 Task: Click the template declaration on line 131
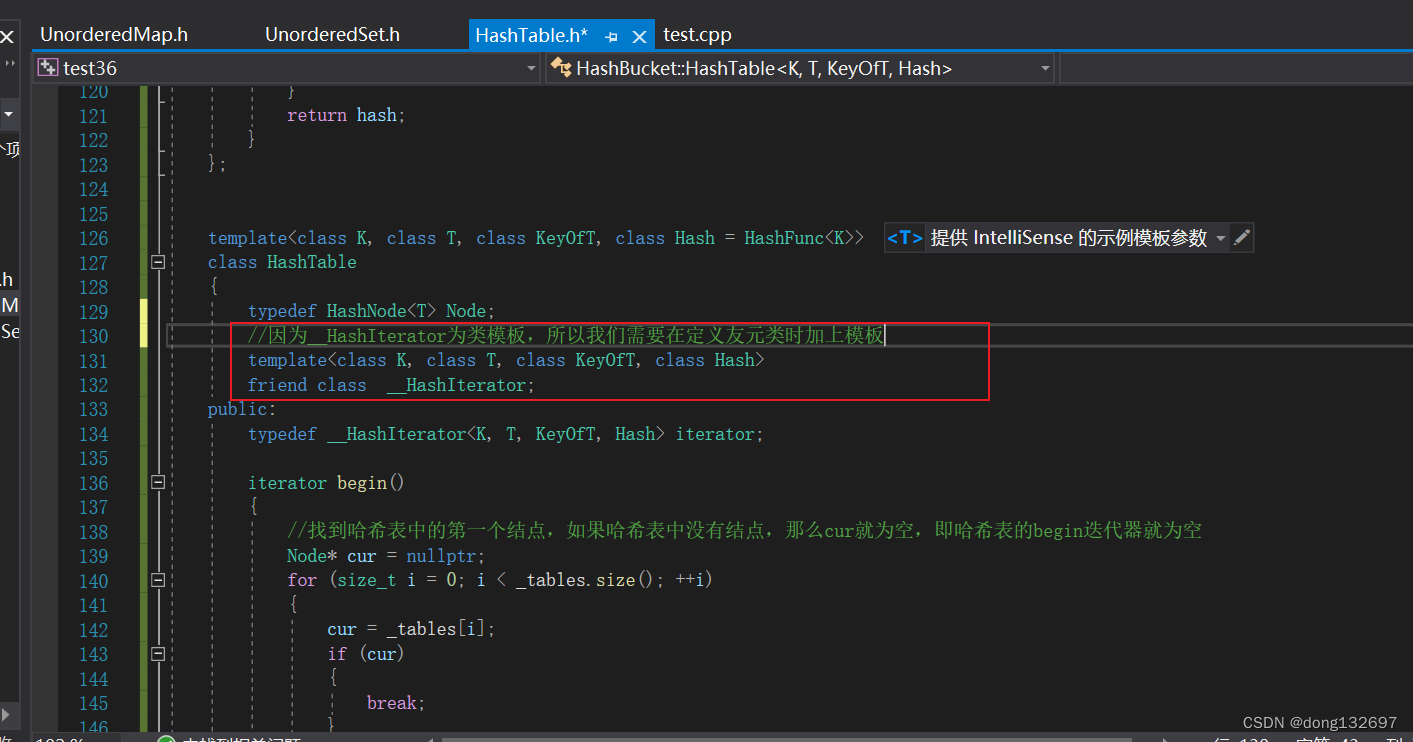pyautogui.click(x=506, y=360)
